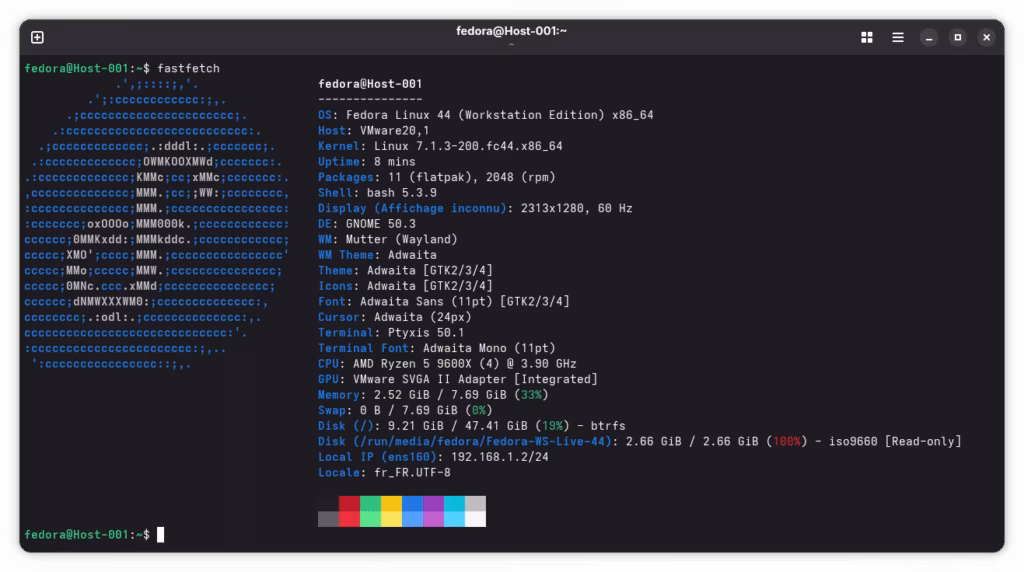Screen dimensions: 1024x572
Task: Click the light cyan color block
Action: point(455,519)
